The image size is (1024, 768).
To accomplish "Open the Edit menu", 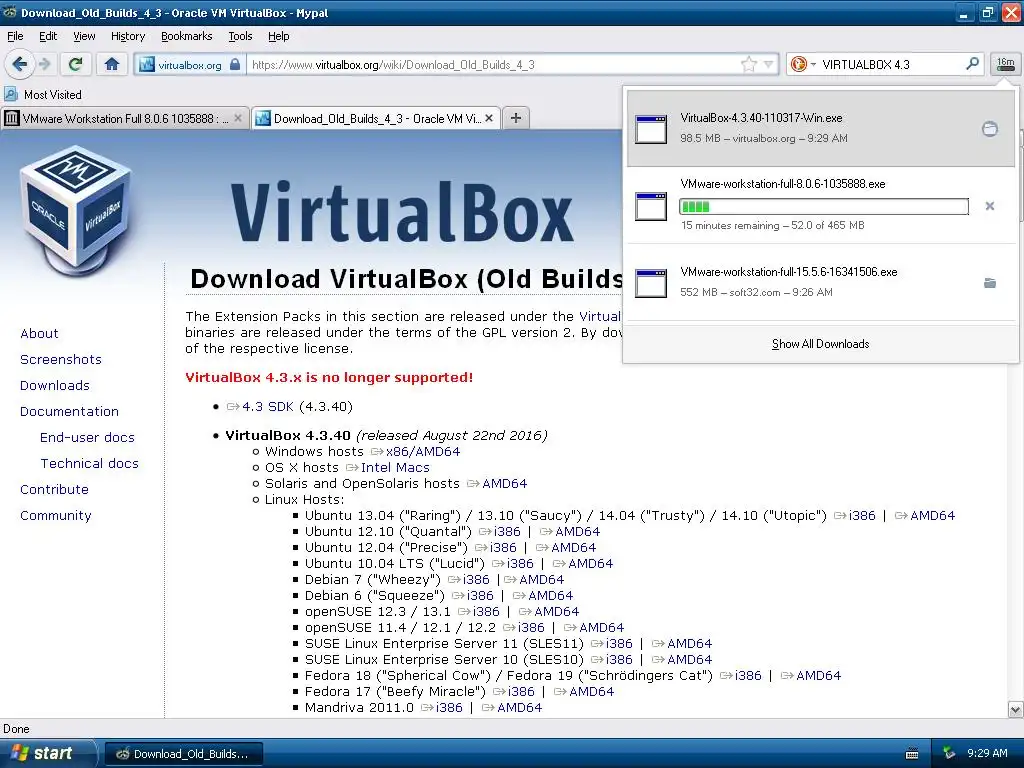I will [x=48, y=36].
